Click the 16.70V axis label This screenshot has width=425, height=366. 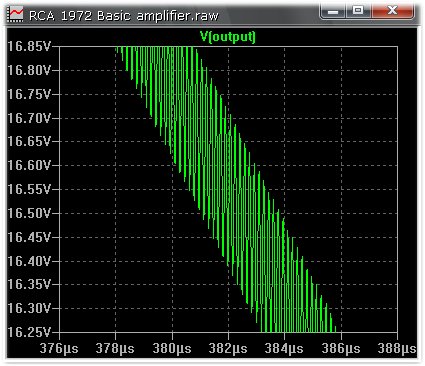tap(29, 118)
